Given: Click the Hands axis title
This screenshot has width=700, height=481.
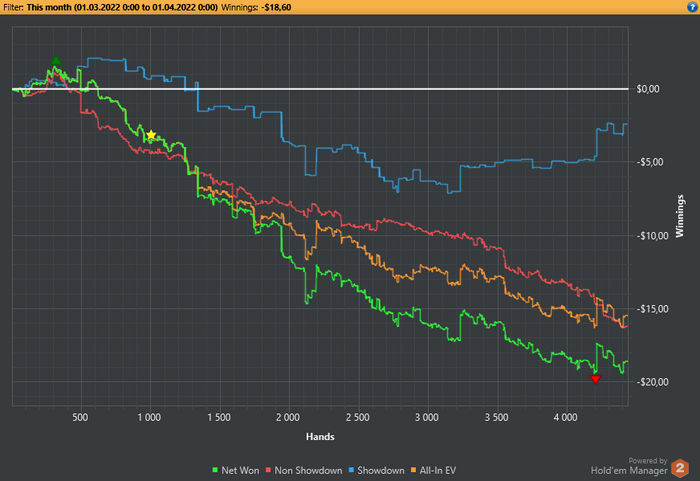Looking at the screenshot, I should tap(320, 437).
